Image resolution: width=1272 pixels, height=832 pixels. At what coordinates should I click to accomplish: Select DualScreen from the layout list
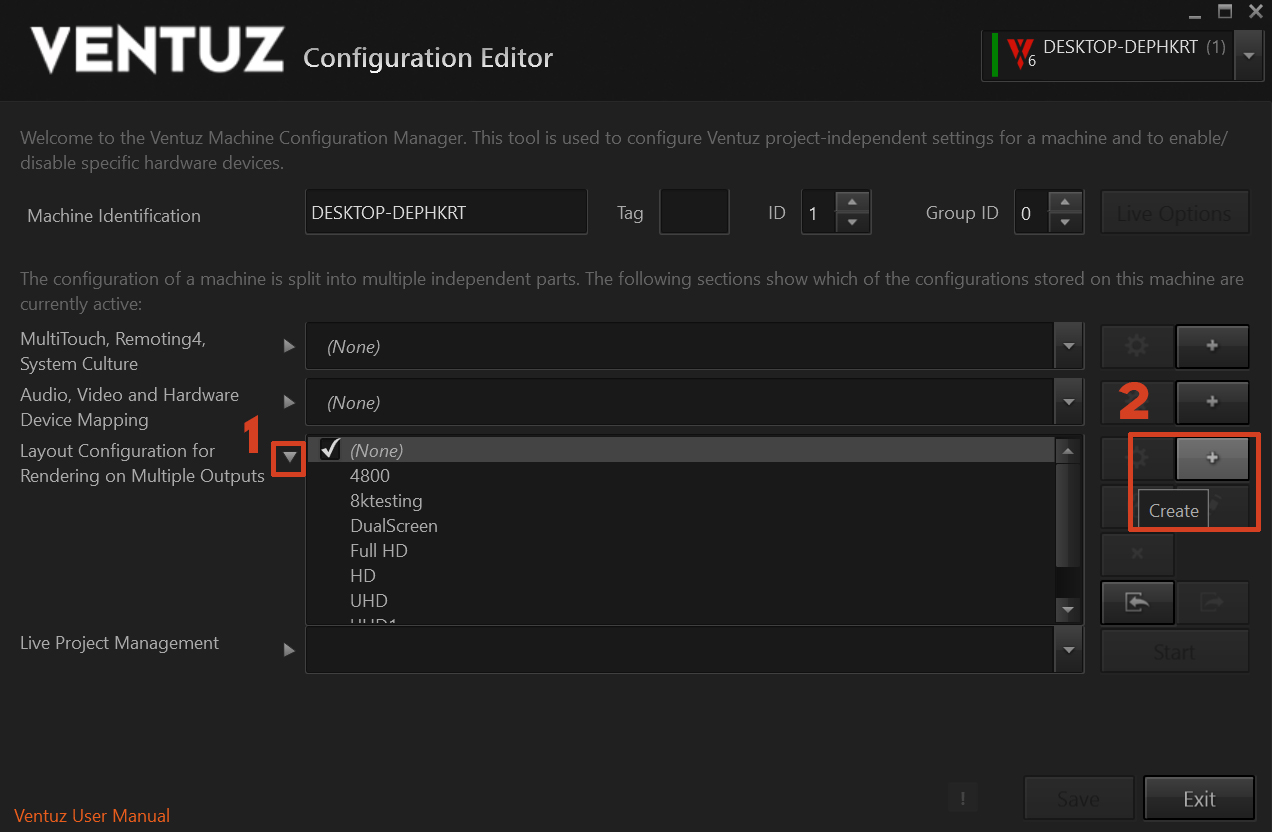[394, 526]
